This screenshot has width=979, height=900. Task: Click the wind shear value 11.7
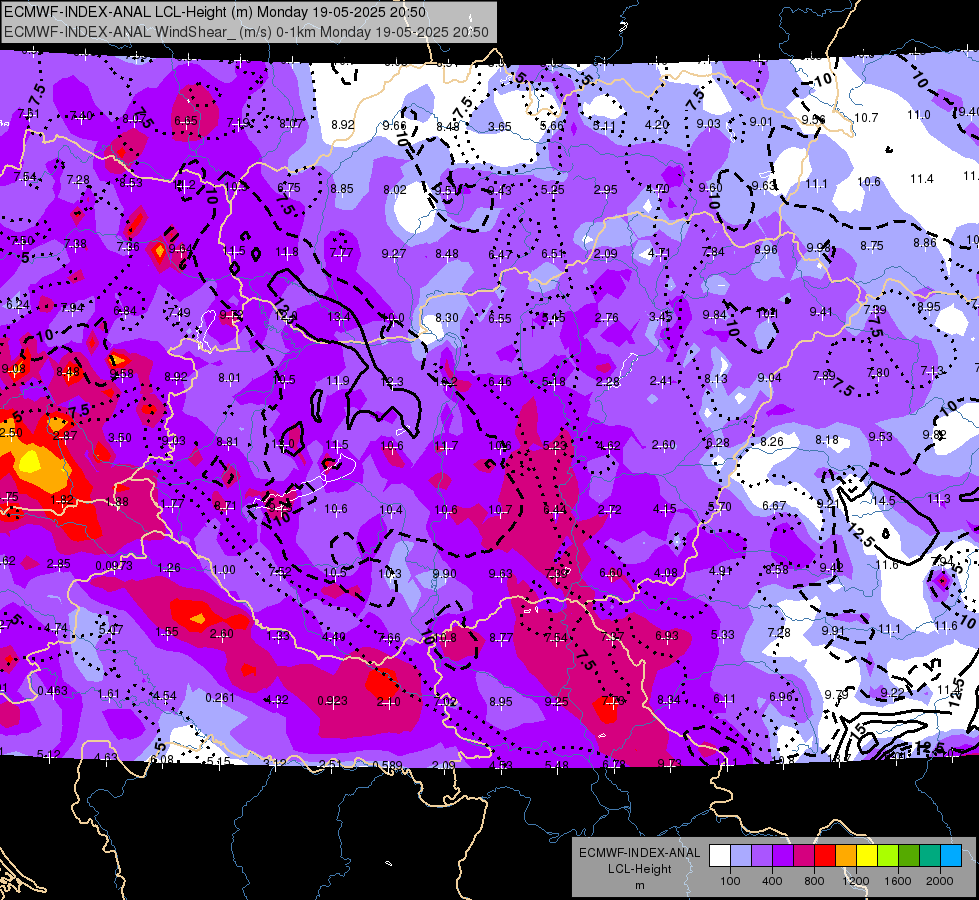click(x=446, y=446)
